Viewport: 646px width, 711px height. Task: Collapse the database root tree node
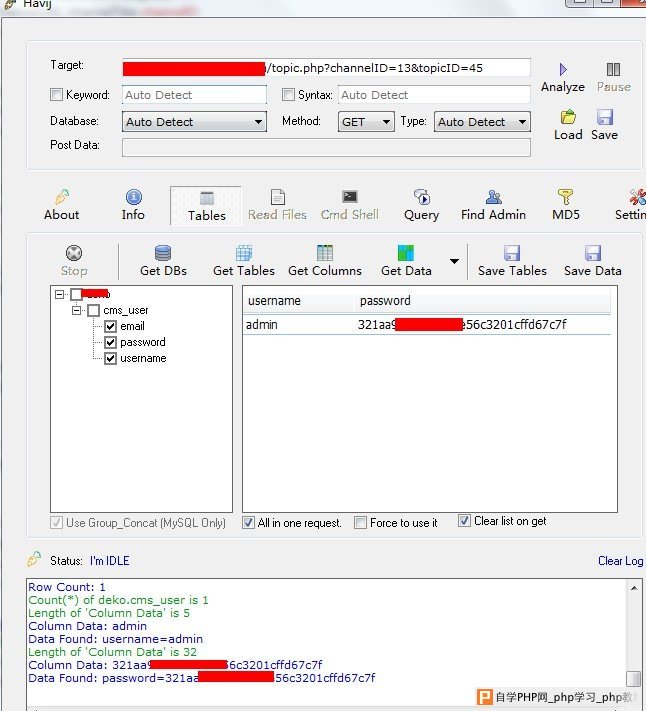coord(59,294)
